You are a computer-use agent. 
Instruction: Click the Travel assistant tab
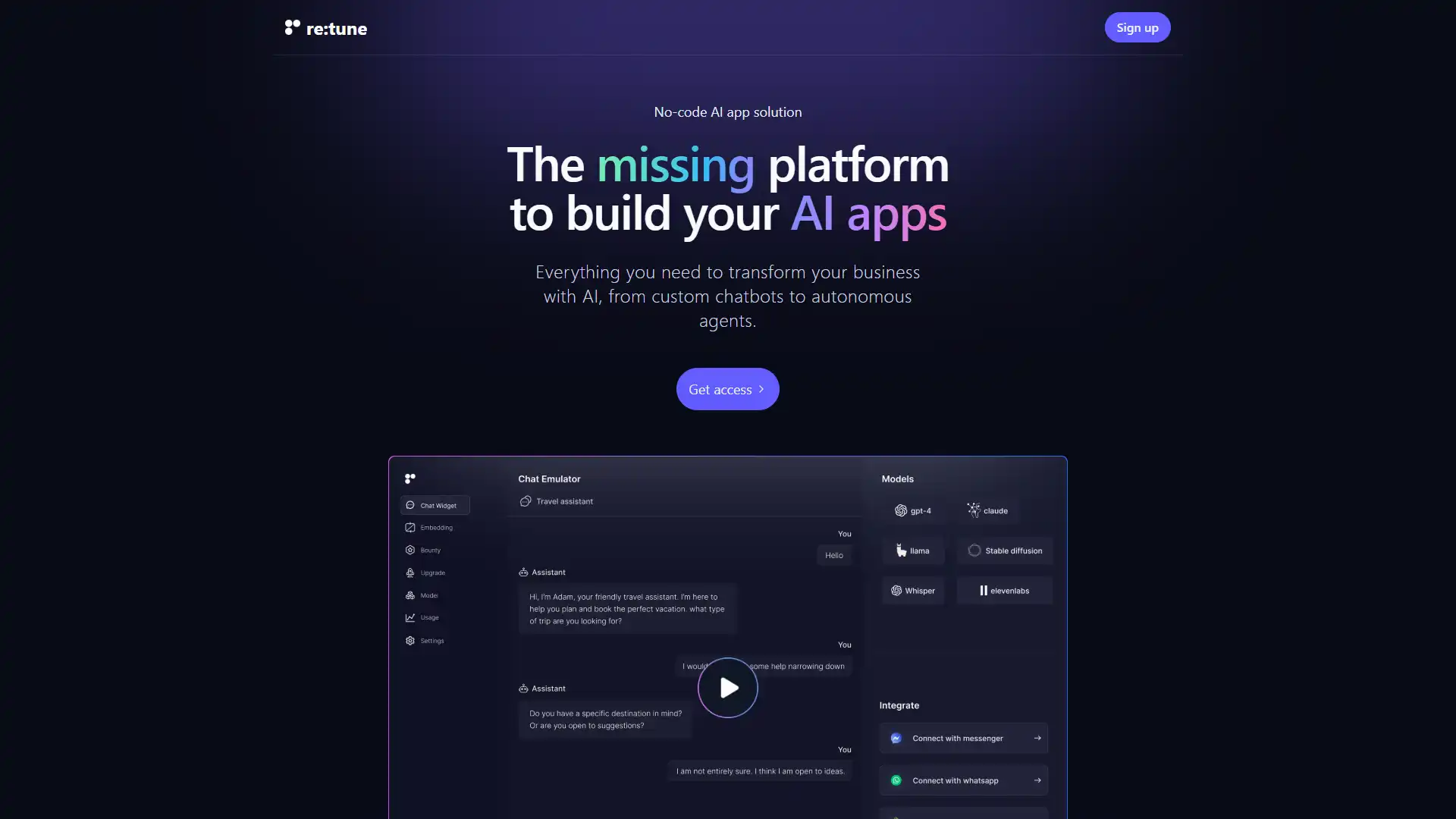pos(564,501)
